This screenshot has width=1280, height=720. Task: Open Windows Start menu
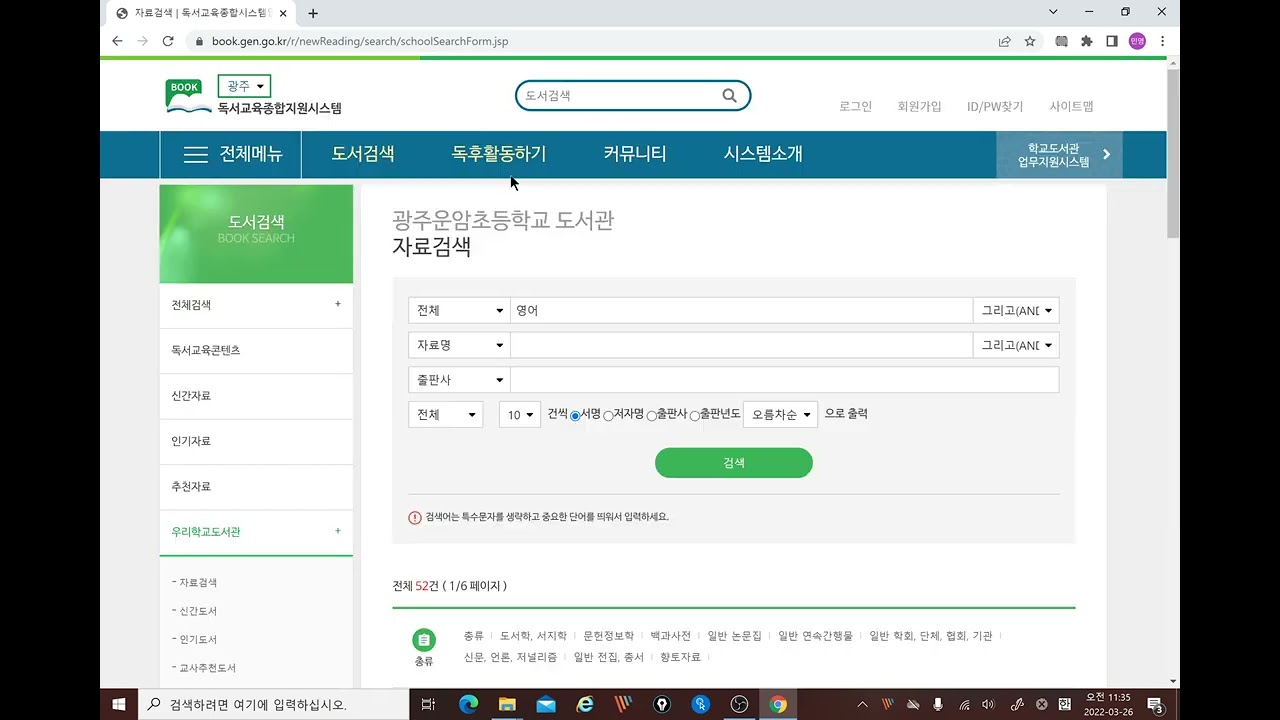[119, 704]
